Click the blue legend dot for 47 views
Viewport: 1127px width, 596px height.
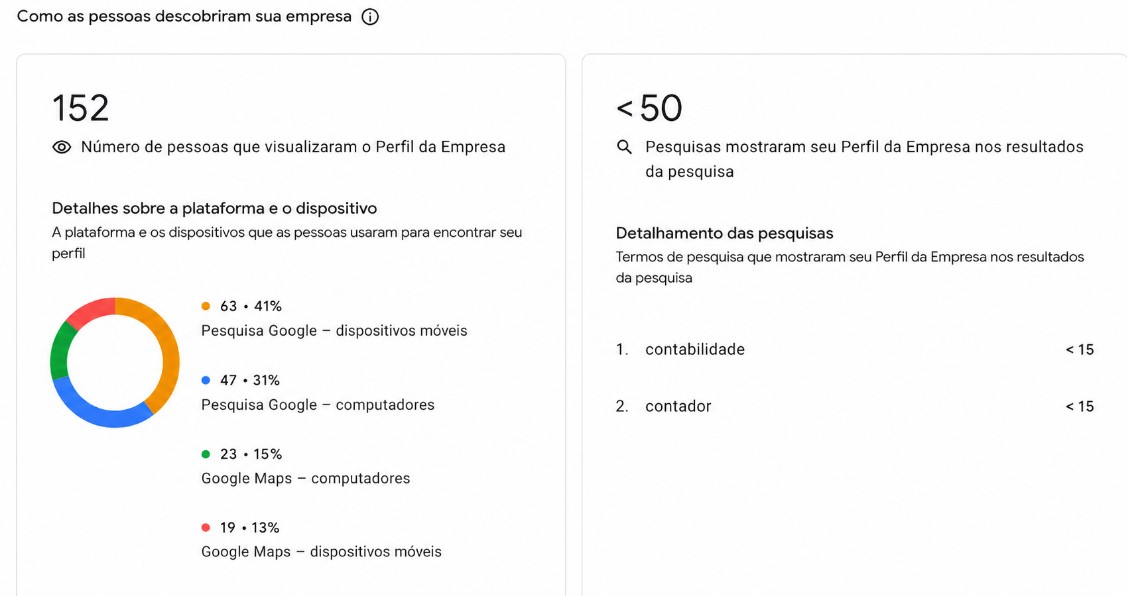pyautogui.click(x=206, y=380)
